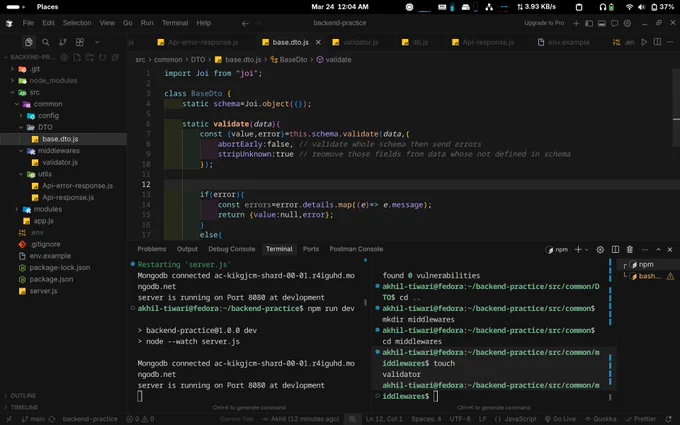Image resolution: width=680 pixels, height=425 pixels.
Task: Show more sidebar views chevron
Action: (97, 42)
